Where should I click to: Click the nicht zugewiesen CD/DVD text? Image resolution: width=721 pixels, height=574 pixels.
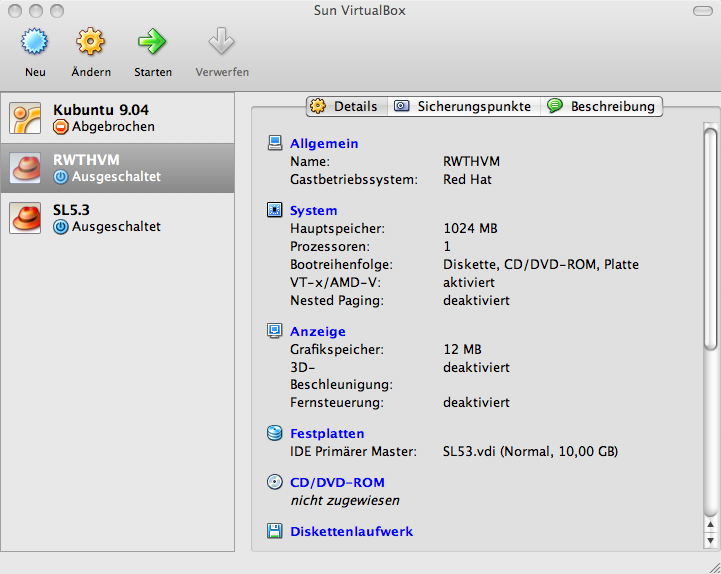pyautogui.click(x=345, y=500)
